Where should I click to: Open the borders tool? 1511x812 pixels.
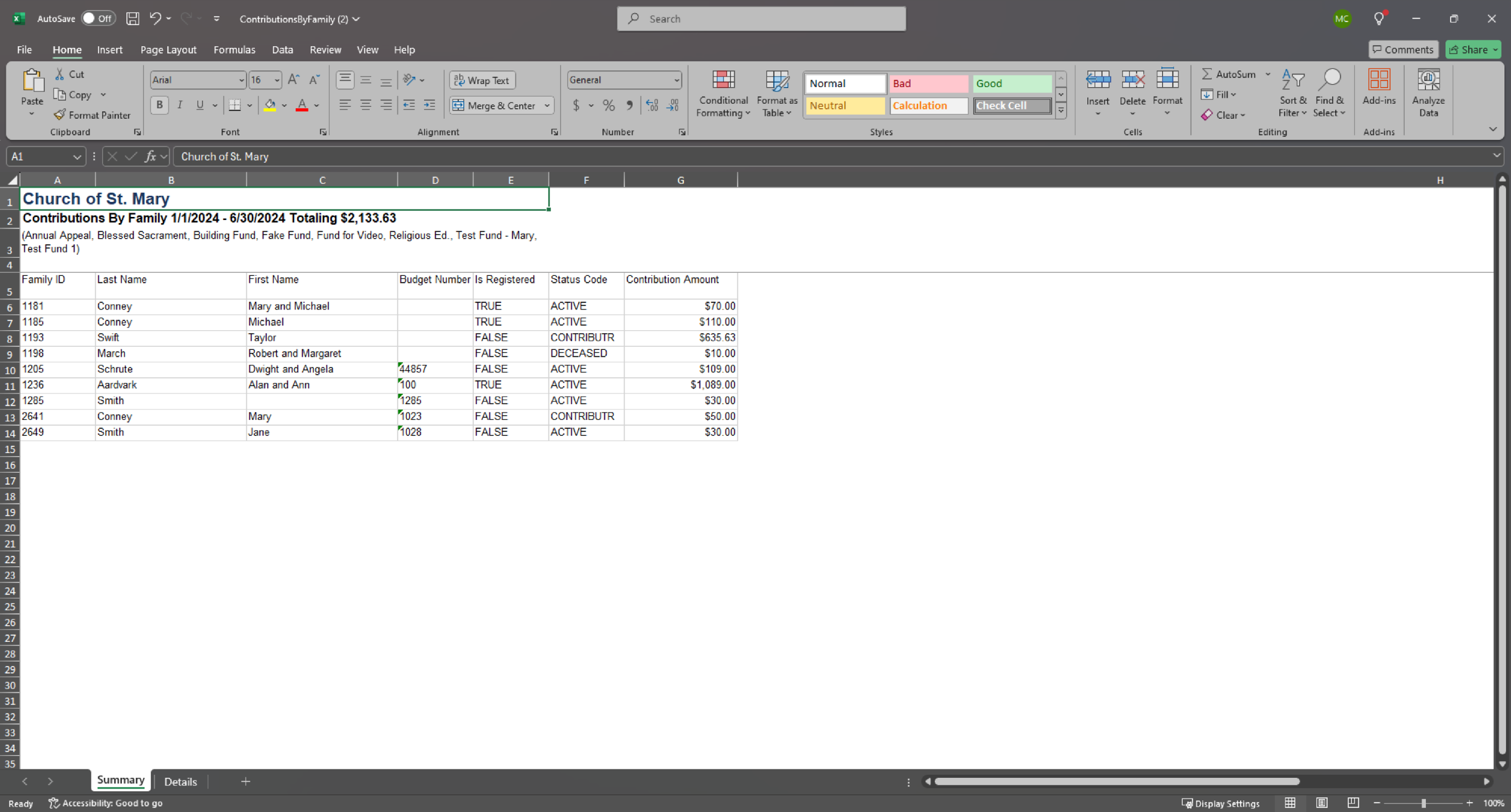pos(235,106)
